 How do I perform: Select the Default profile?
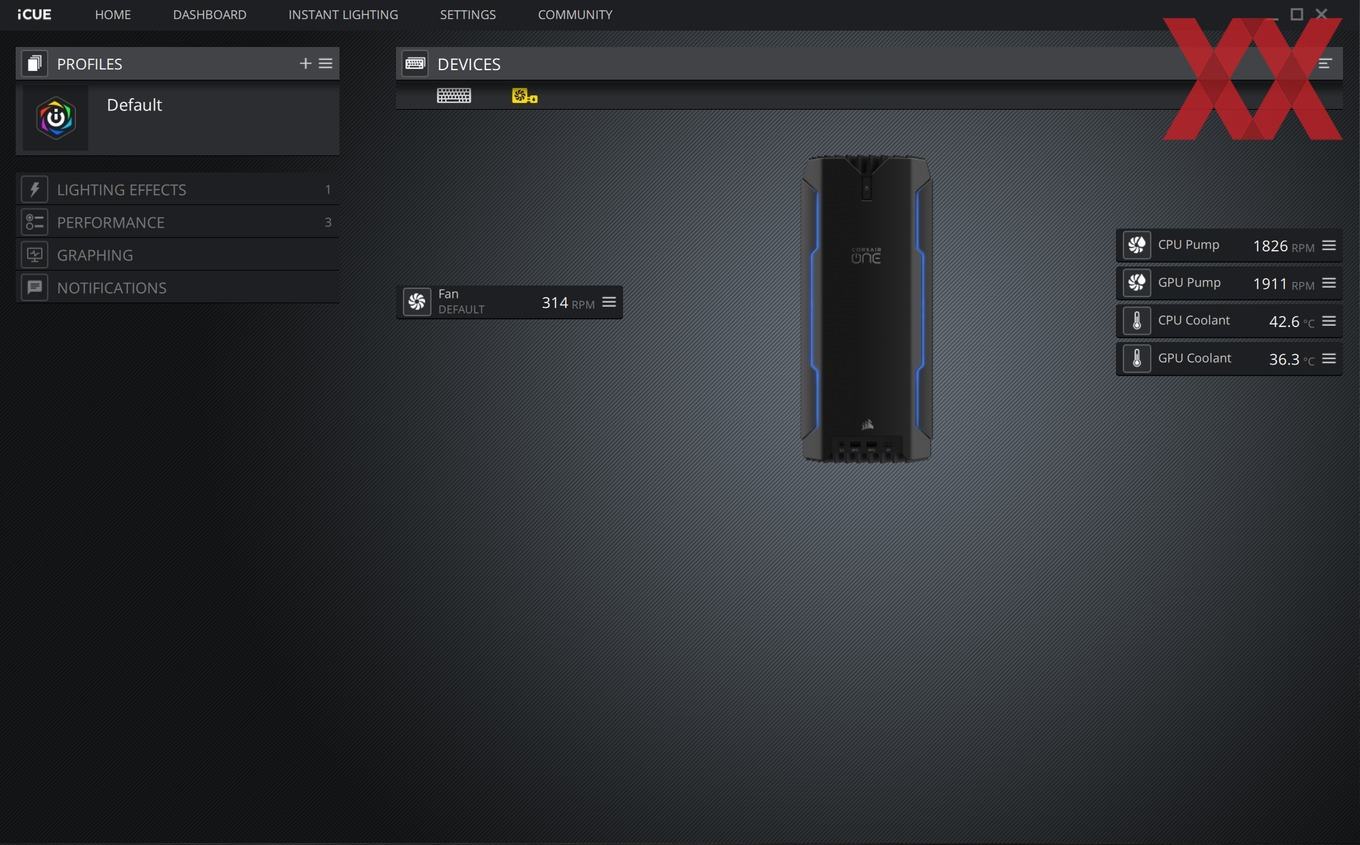click(x=178, y=118)
